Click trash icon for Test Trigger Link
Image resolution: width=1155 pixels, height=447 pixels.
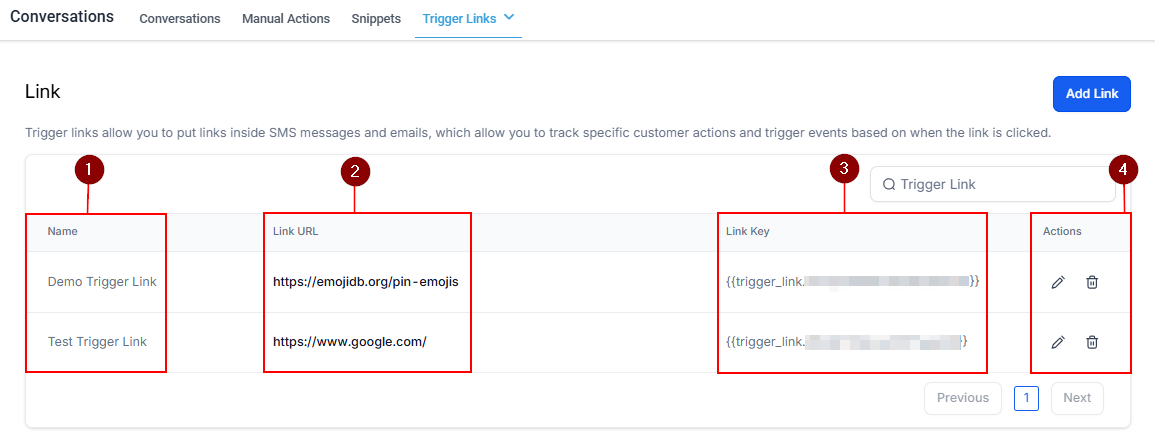(1092, 343)
